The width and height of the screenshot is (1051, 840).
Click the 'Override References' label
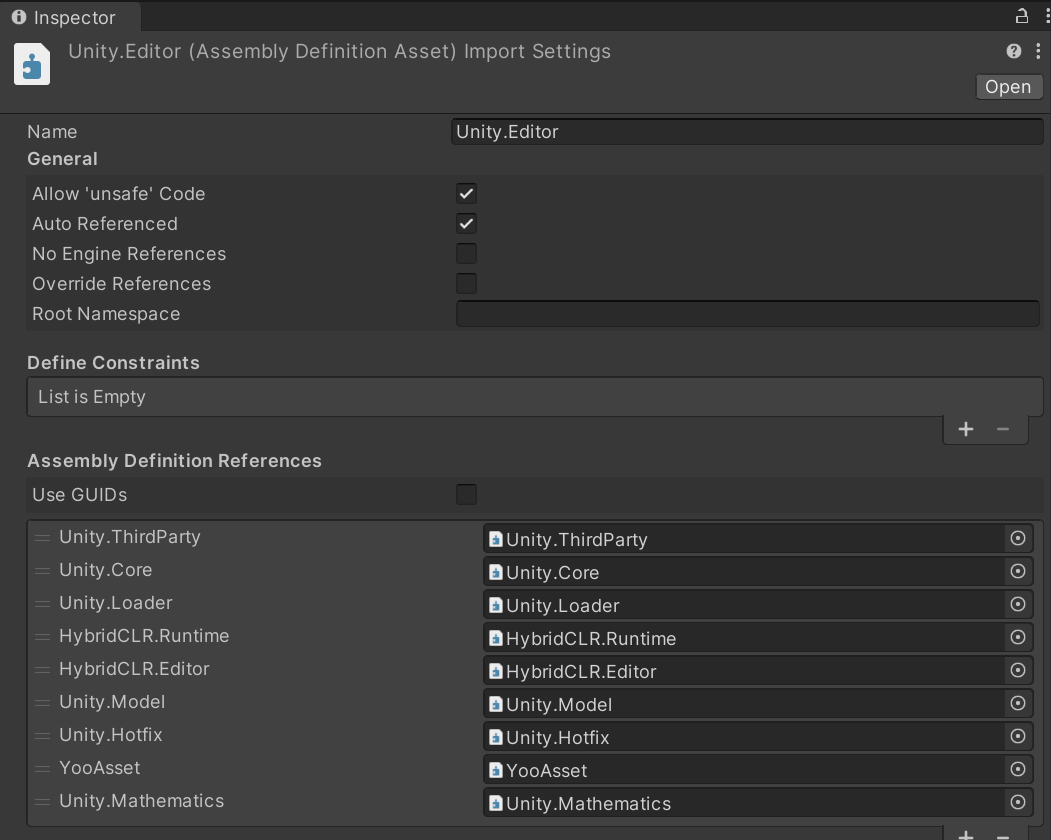click(121, 284)
